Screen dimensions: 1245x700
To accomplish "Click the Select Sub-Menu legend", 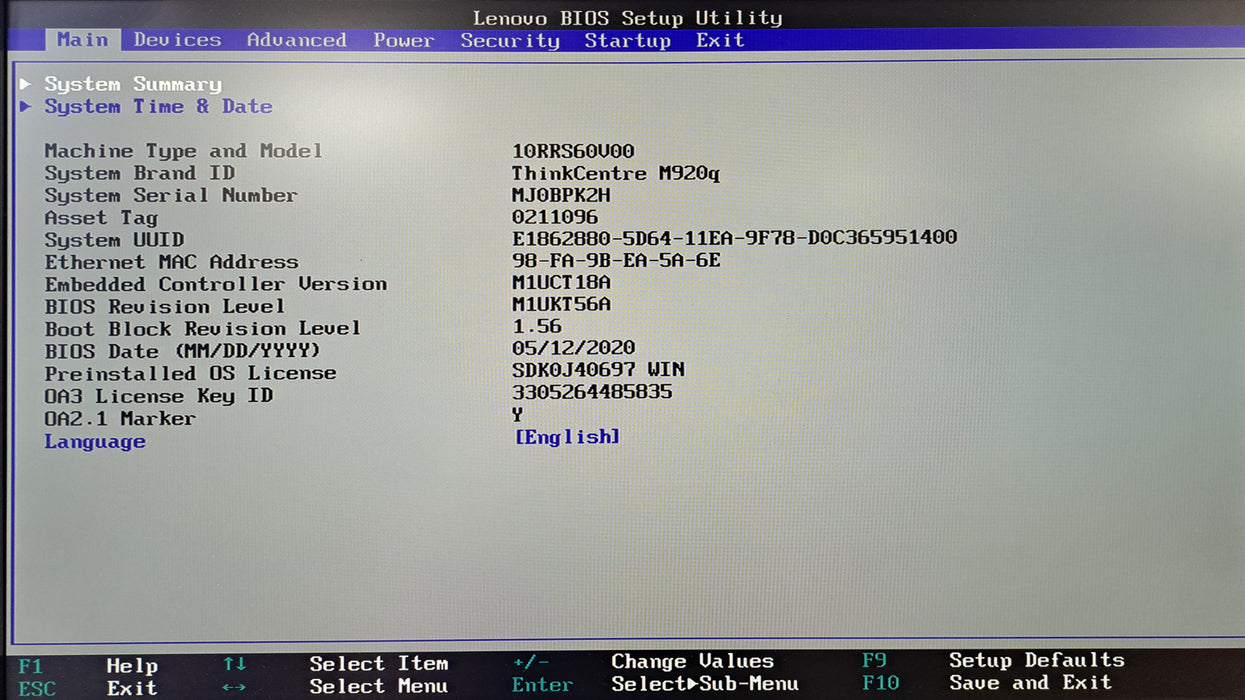I will (705, 684).
